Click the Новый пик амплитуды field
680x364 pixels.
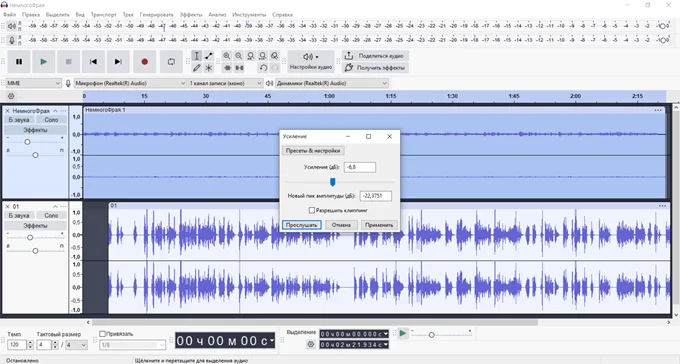coord(376,196)
